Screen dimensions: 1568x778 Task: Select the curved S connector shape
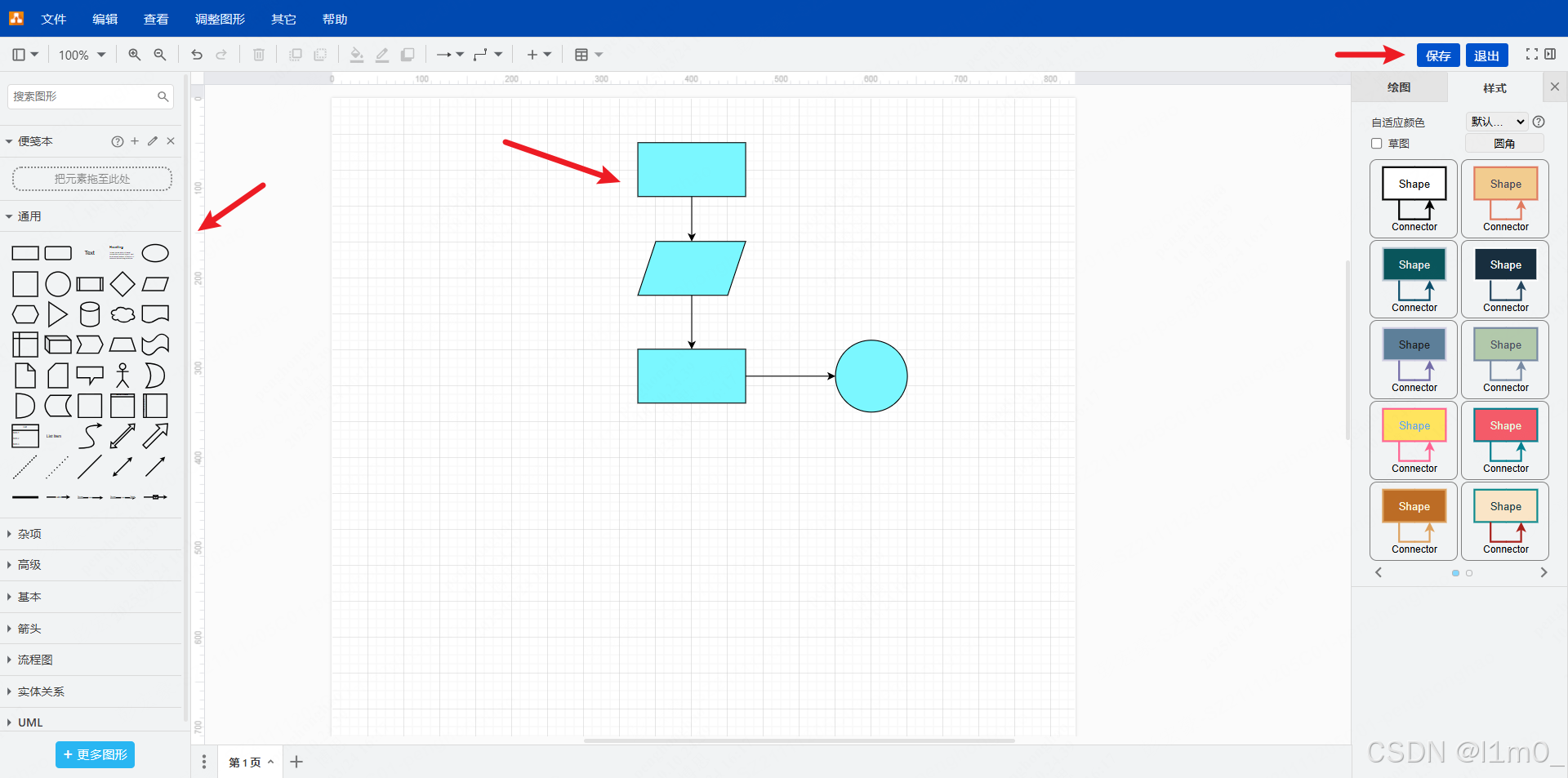(x=90, y=436)
